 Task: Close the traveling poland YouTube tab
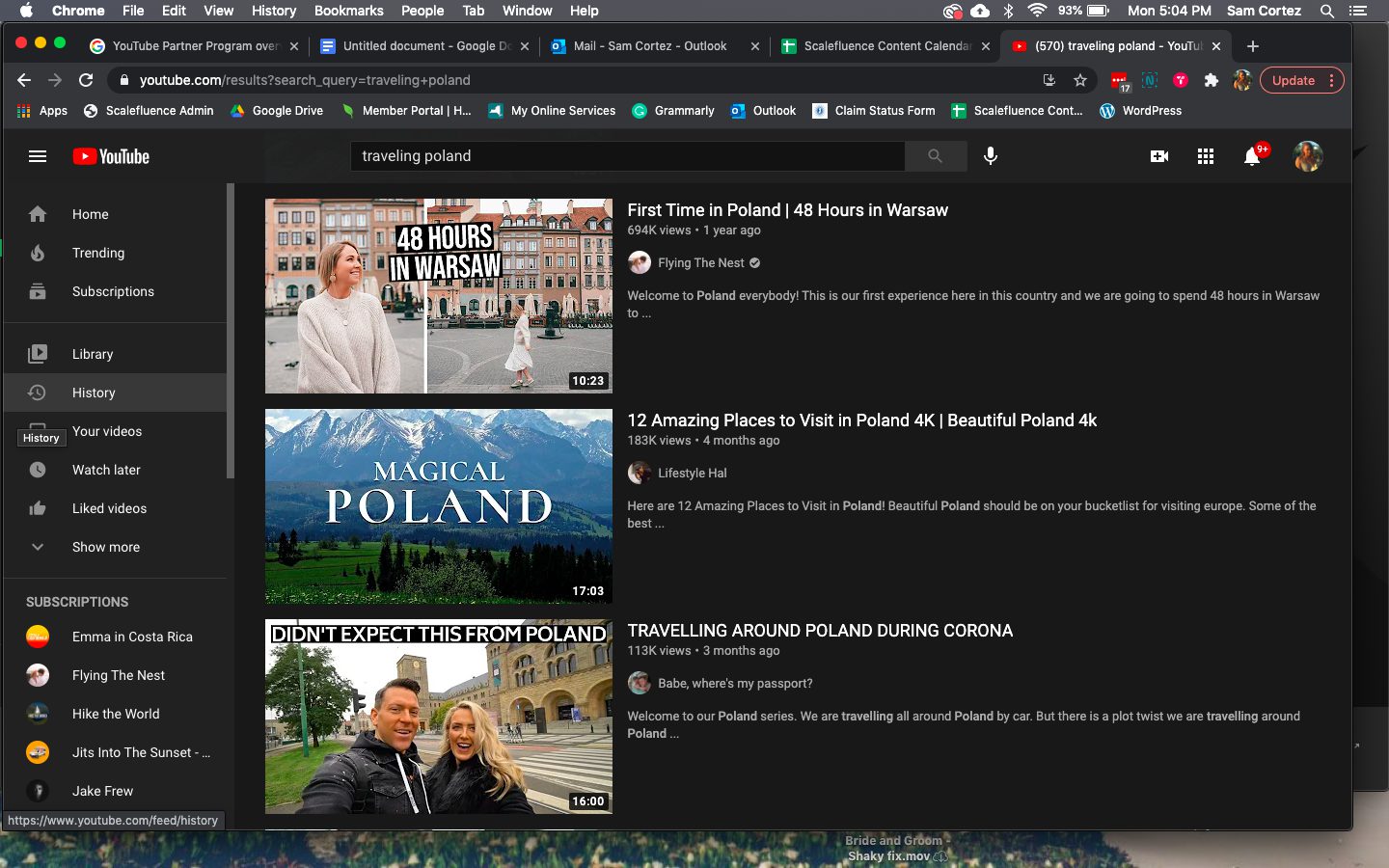[x=1216, y=46]
